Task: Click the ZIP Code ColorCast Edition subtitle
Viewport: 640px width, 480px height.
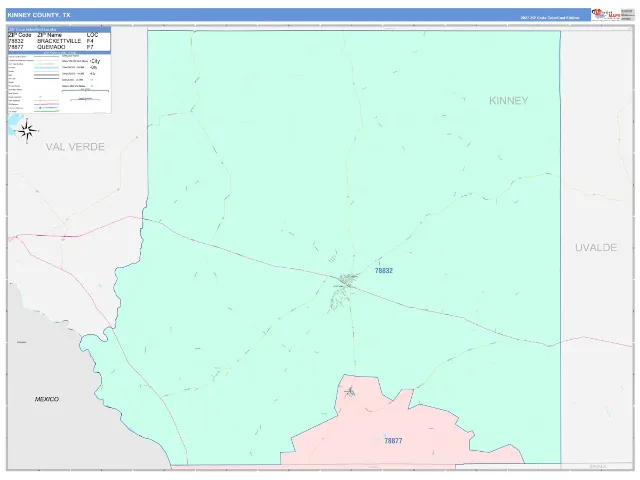Action: pos(550,18)
